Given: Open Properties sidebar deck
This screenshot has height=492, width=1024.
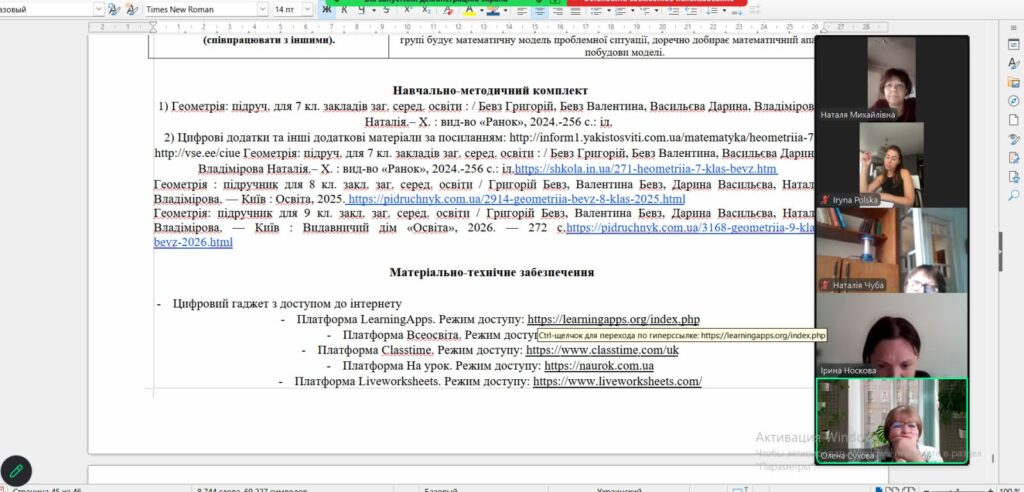Looking at the screenshot, I should tap(1014, 44).
